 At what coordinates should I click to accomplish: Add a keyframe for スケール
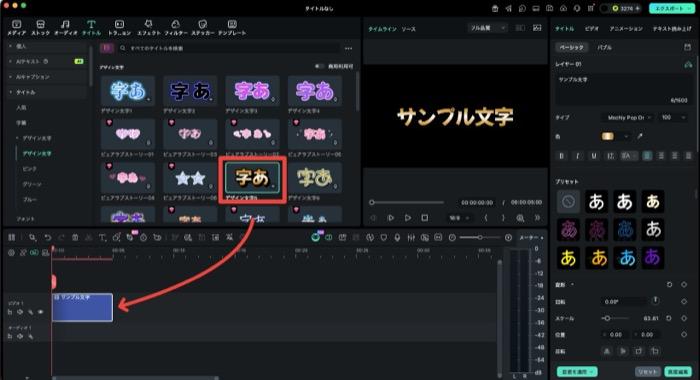[684, 318]
